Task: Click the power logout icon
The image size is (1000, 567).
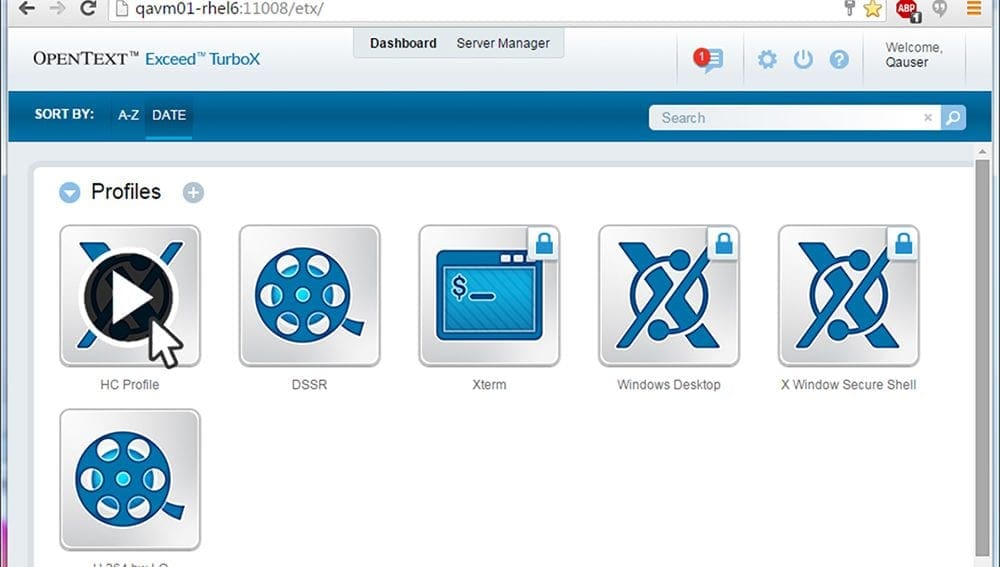Action: coord(803,59)
